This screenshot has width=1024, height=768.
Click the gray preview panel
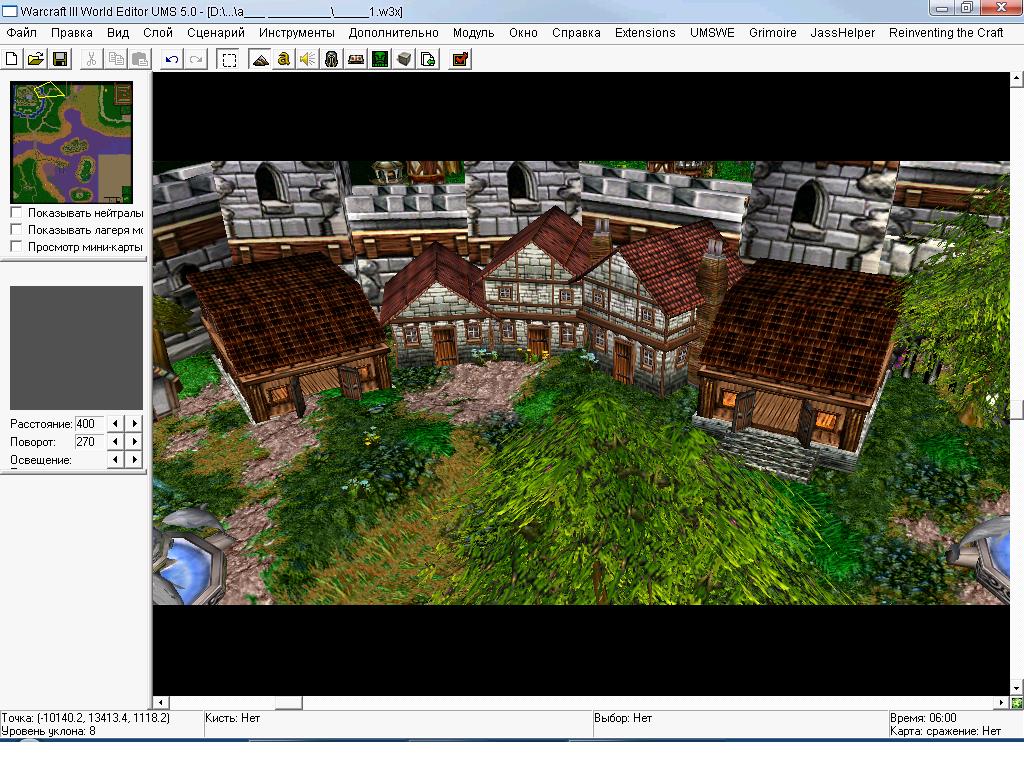(76, 347)
